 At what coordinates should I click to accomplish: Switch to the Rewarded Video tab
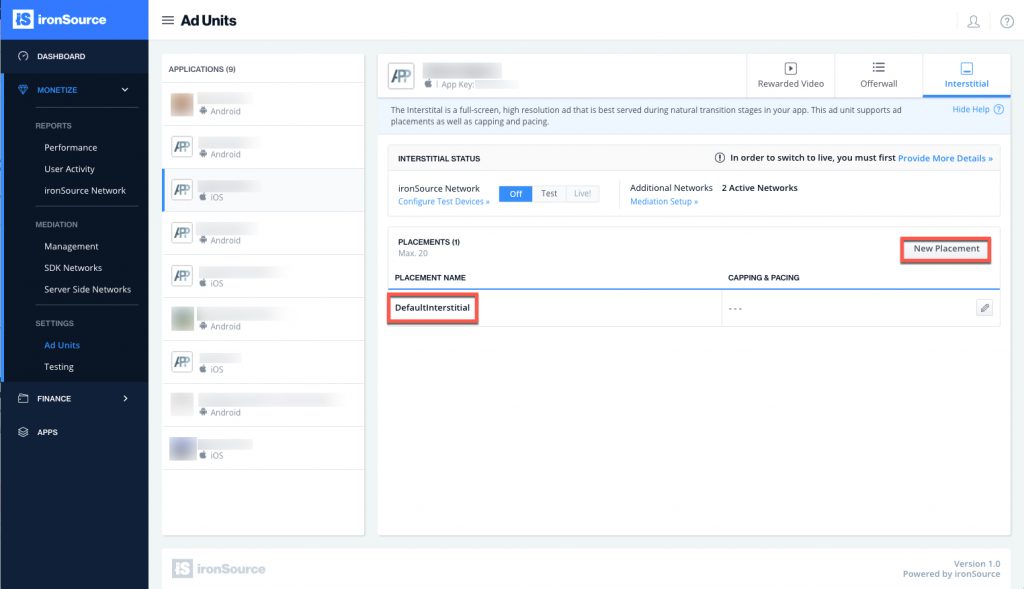[x=790, y=76]
